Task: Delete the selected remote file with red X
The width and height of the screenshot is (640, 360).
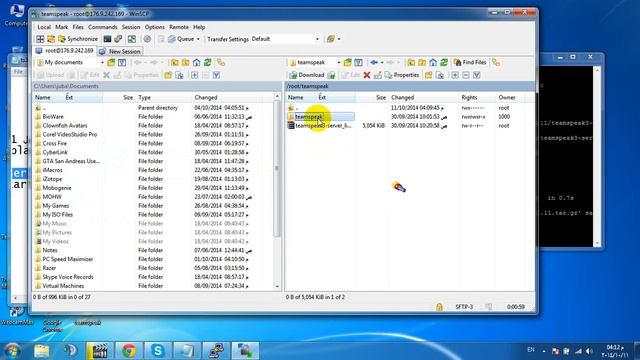Action: (367, 75)
